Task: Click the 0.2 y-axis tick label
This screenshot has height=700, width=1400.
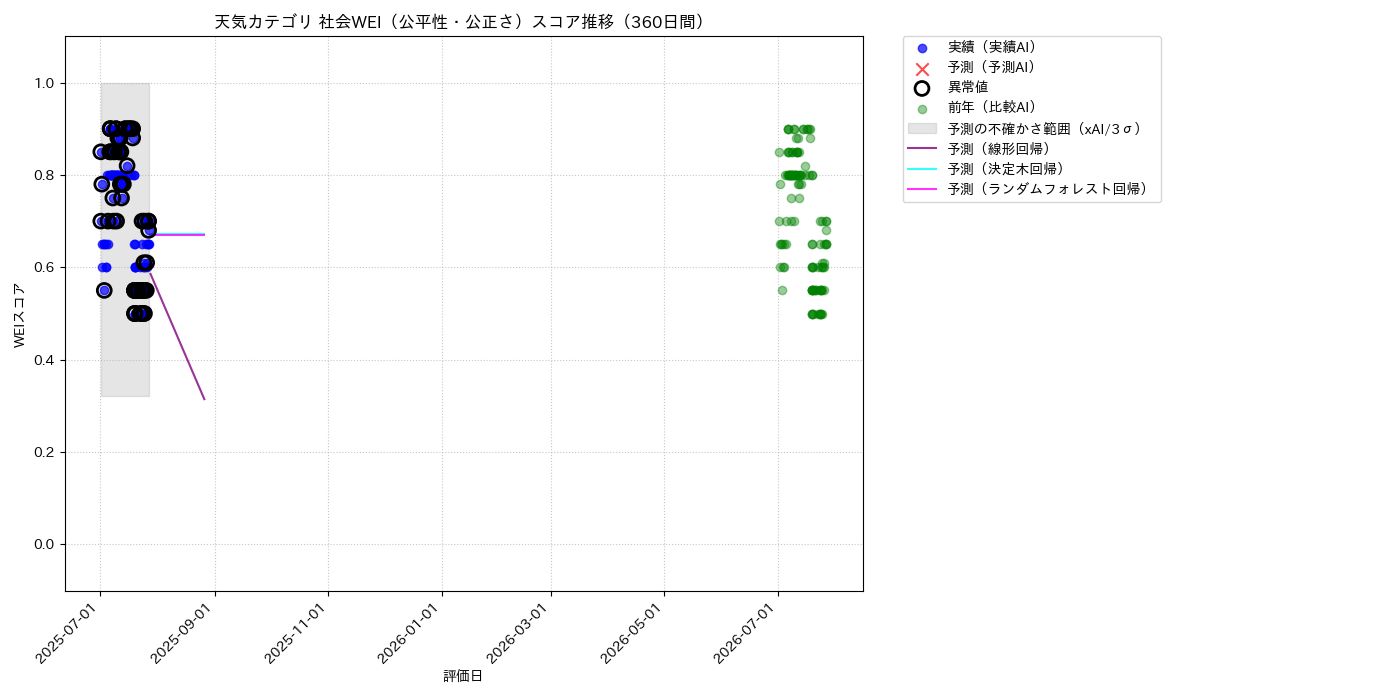Action: [46, 452]
